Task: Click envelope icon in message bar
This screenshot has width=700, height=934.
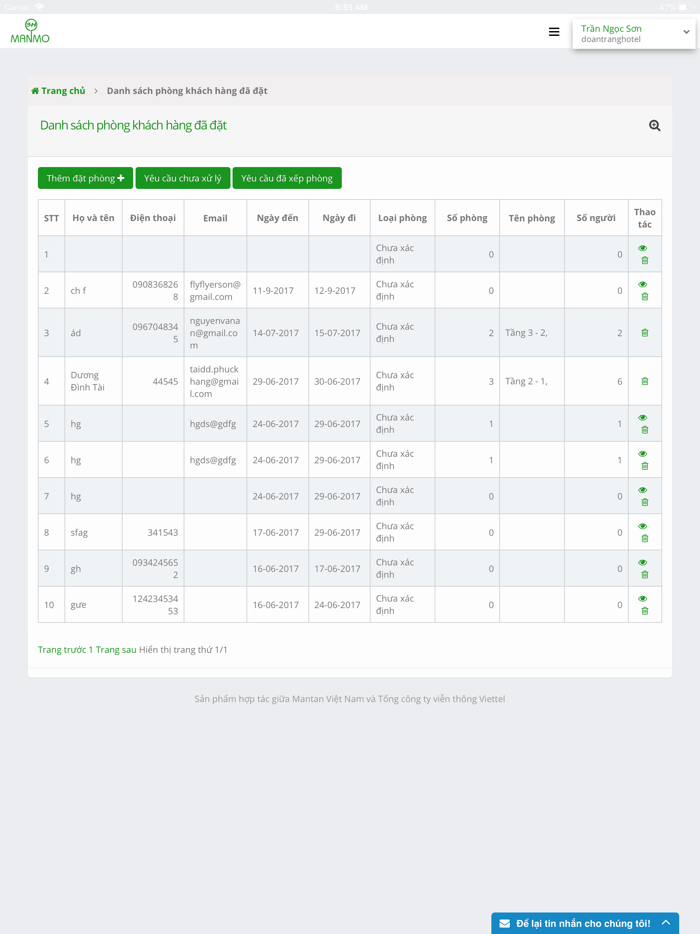Action: [505, 923]
